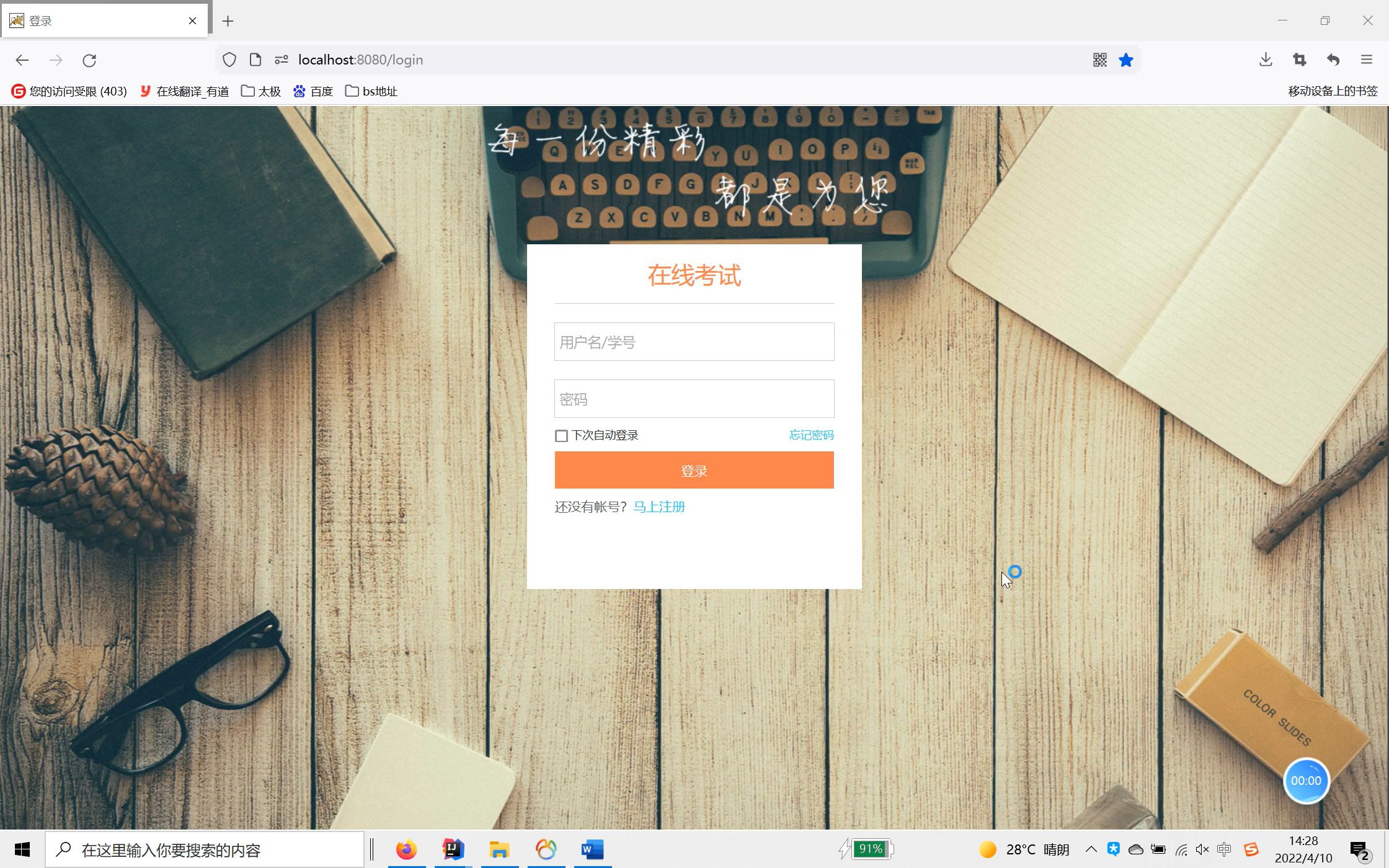Viewport: 1389px width, 868px height.
Task: Close the 登录 tab
Action: [x=192, y=21]
